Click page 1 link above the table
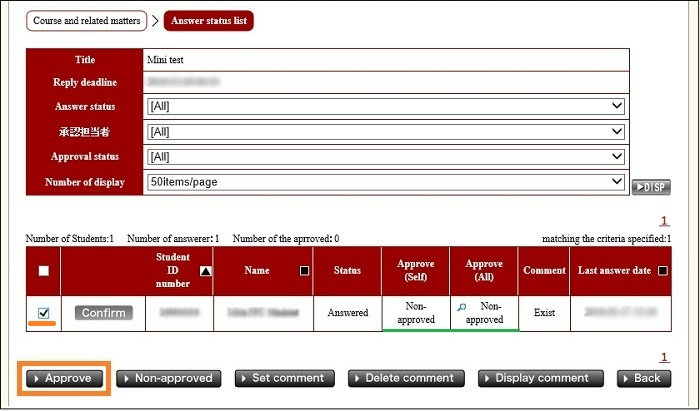Image resolution: width=700 pixels, height=411 pixels. (x=664, y=221)
